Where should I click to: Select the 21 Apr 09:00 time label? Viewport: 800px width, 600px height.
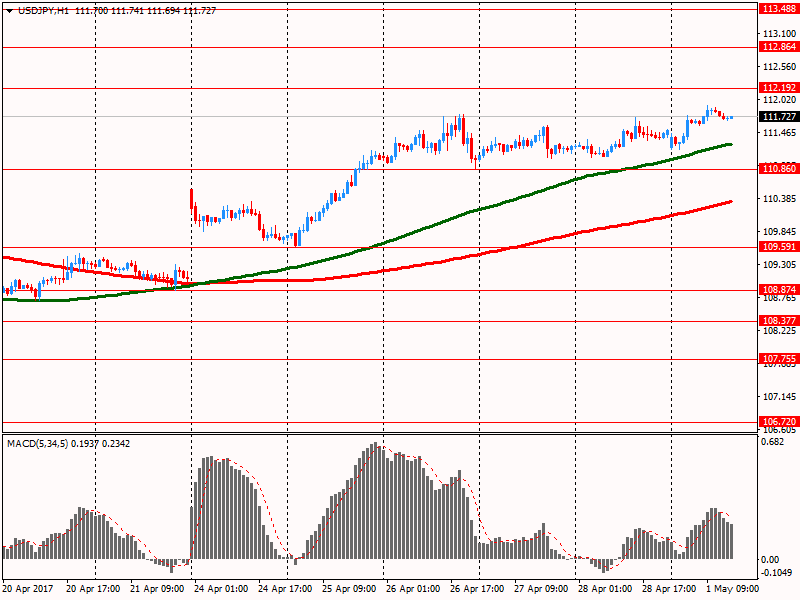tap(157, 589)
